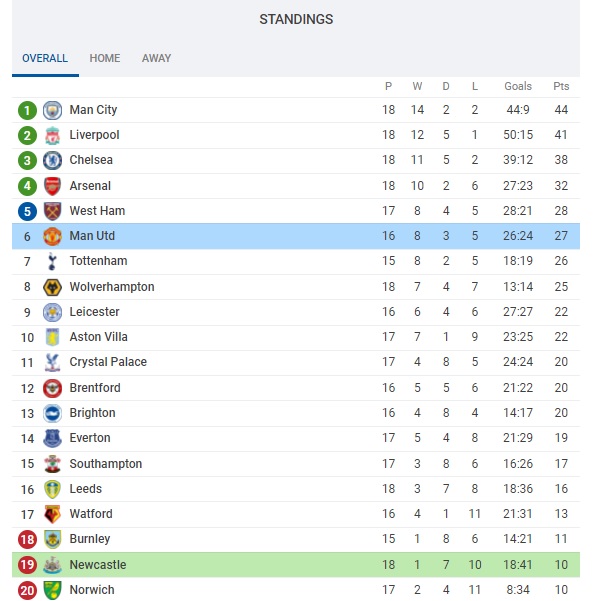This screenshot has width=600, height=601.
Task: Open the Newcastle team link
Action: [x=97, y=565]
